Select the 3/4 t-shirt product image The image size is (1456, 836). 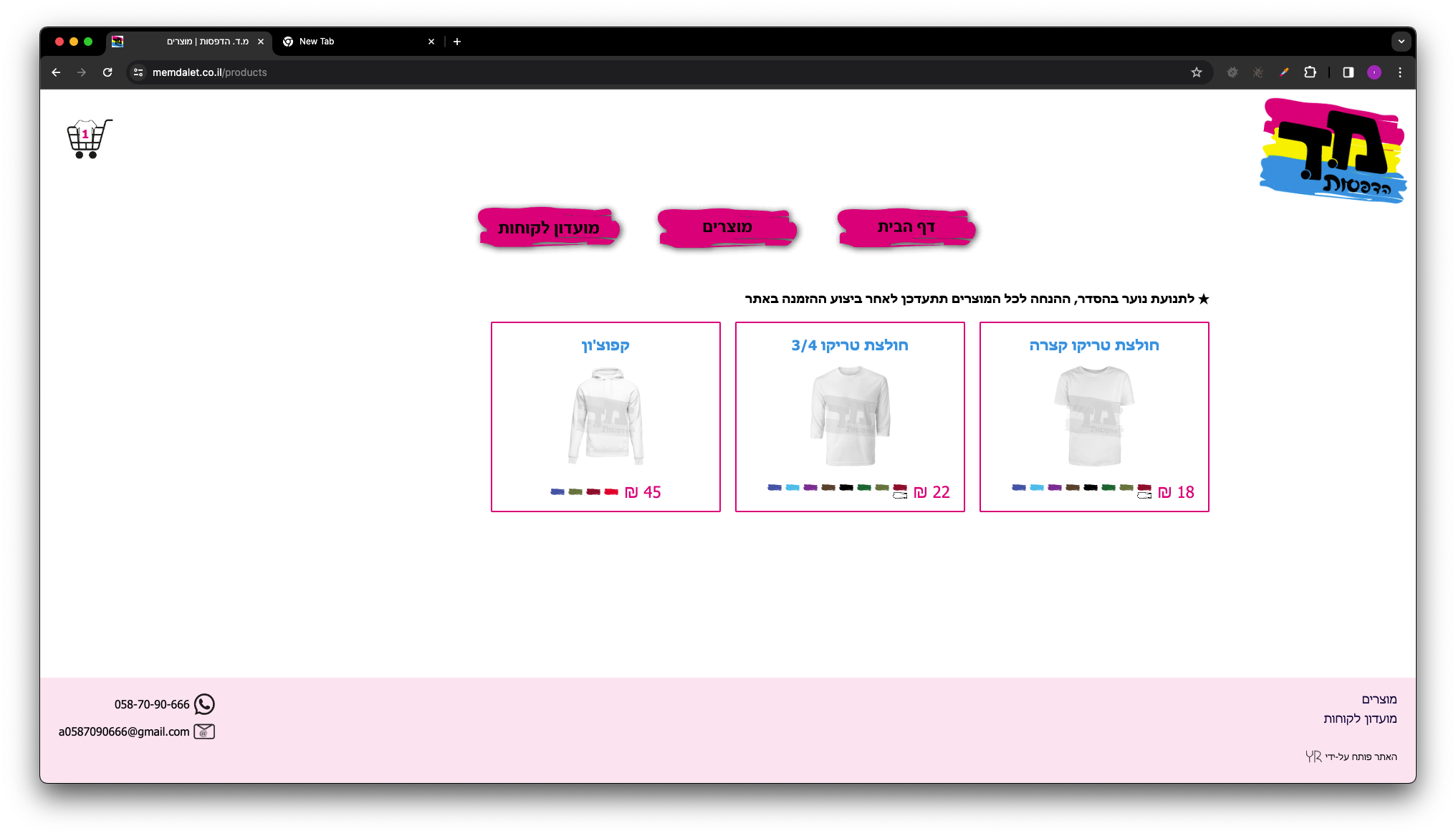point(850,416)
